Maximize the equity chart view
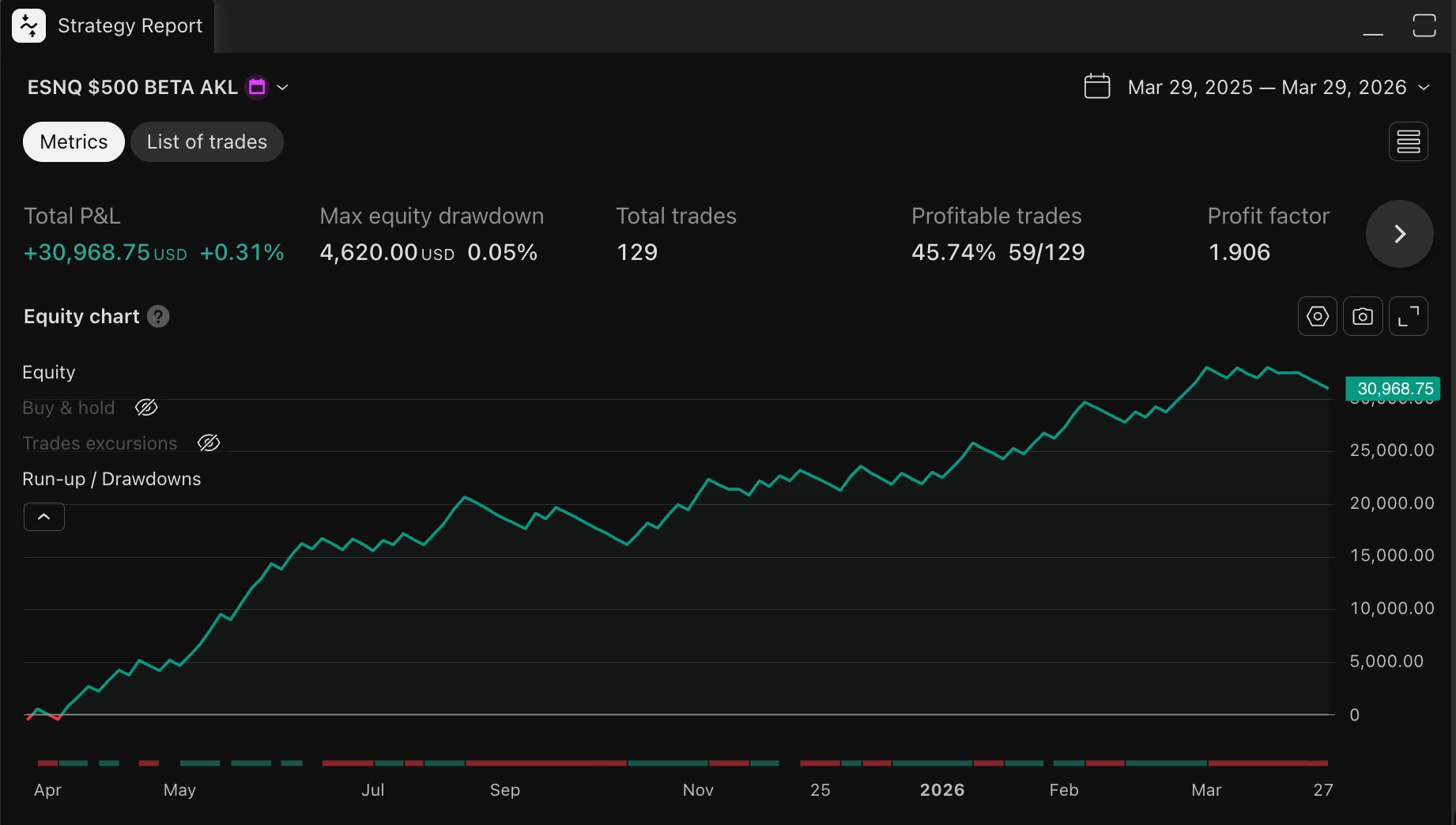This screenshot has width=1456, height=825. coord(1408,316)
